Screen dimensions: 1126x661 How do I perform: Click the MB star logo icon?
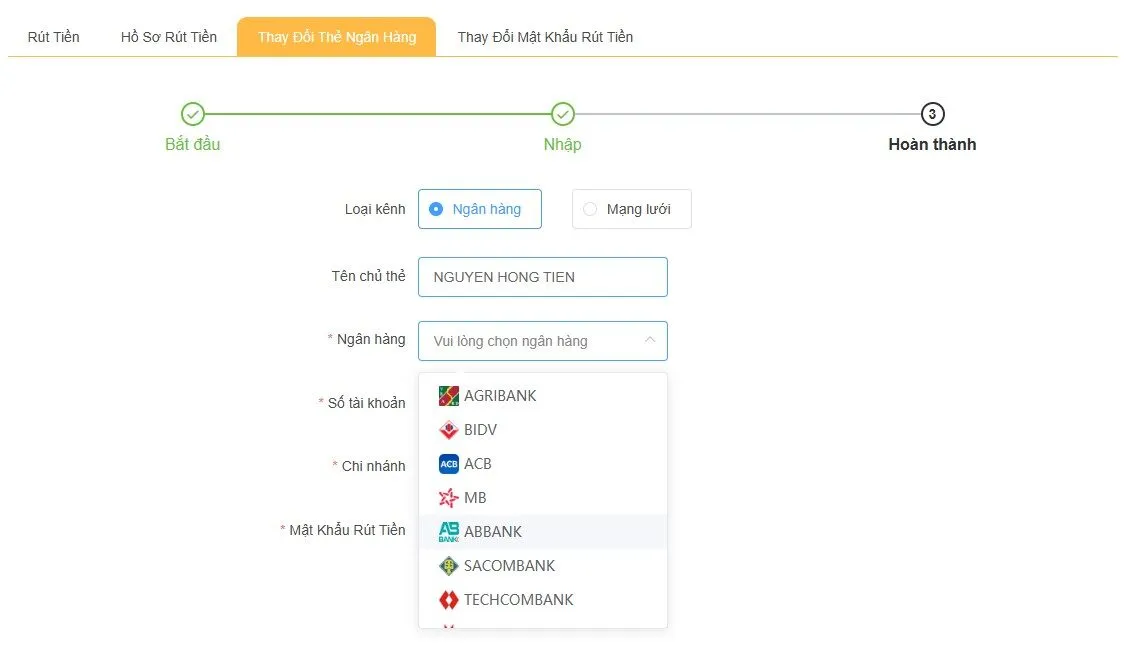[449, 498]
